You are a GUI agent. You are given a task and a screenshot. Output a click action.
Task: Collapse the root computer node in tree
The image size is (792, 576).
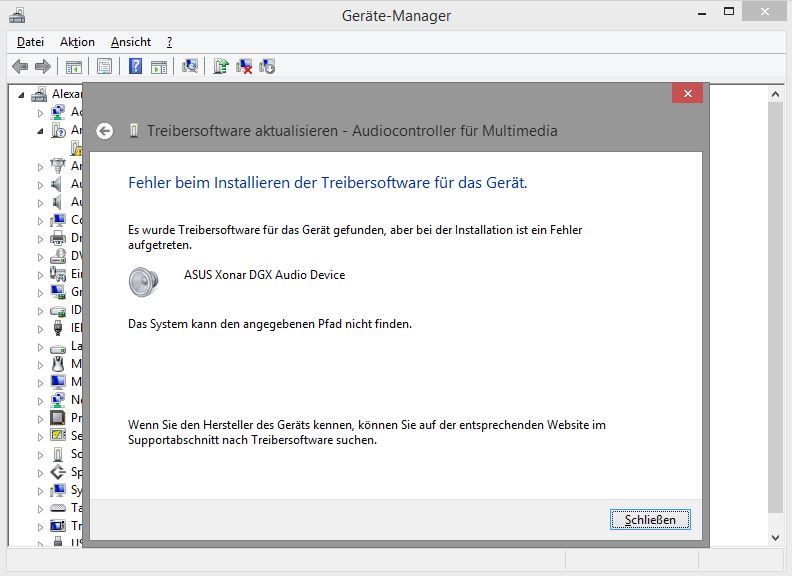[21, 94]
